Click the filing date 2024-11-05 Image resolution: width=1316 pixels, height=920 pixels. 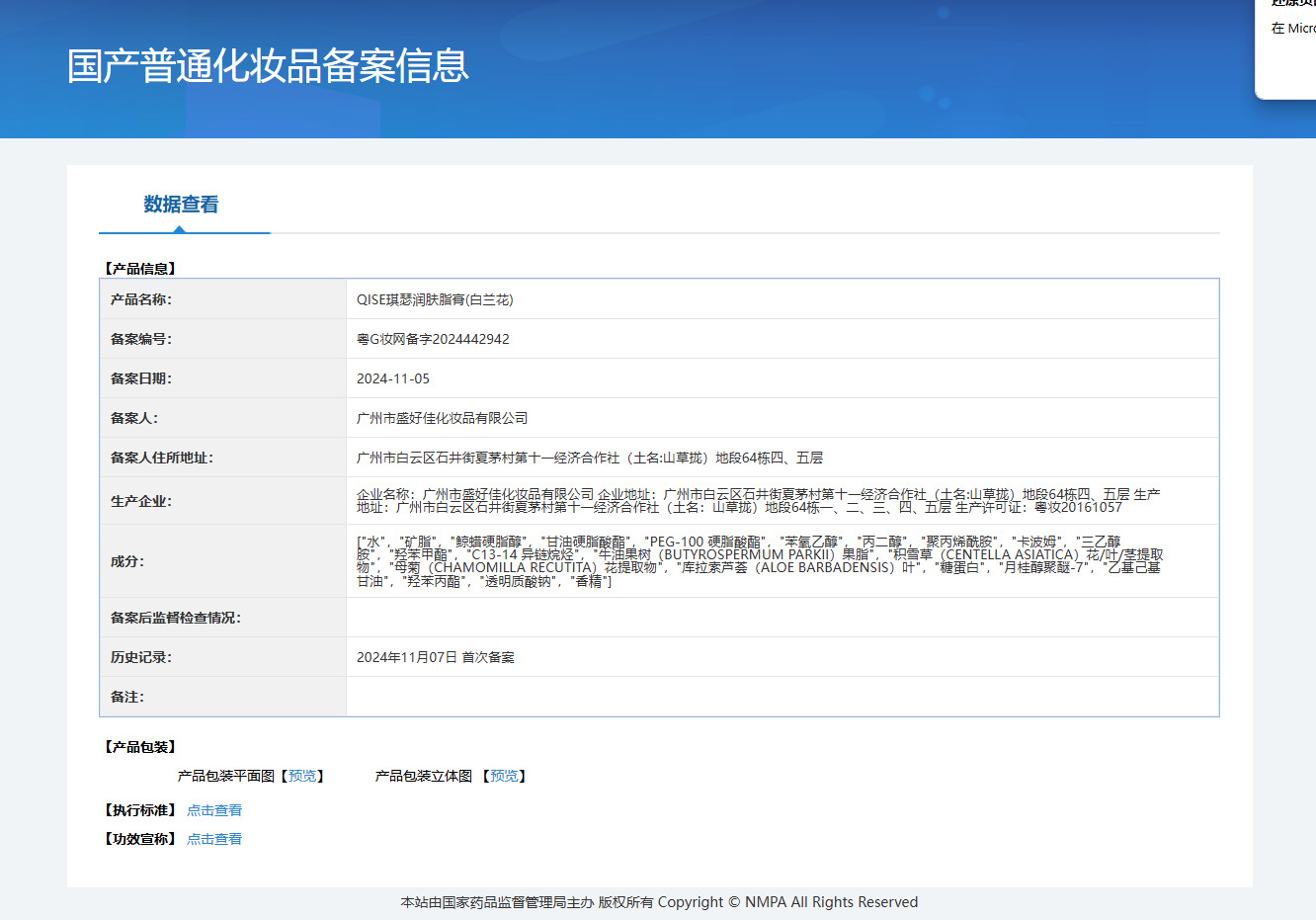click(393, 378)
